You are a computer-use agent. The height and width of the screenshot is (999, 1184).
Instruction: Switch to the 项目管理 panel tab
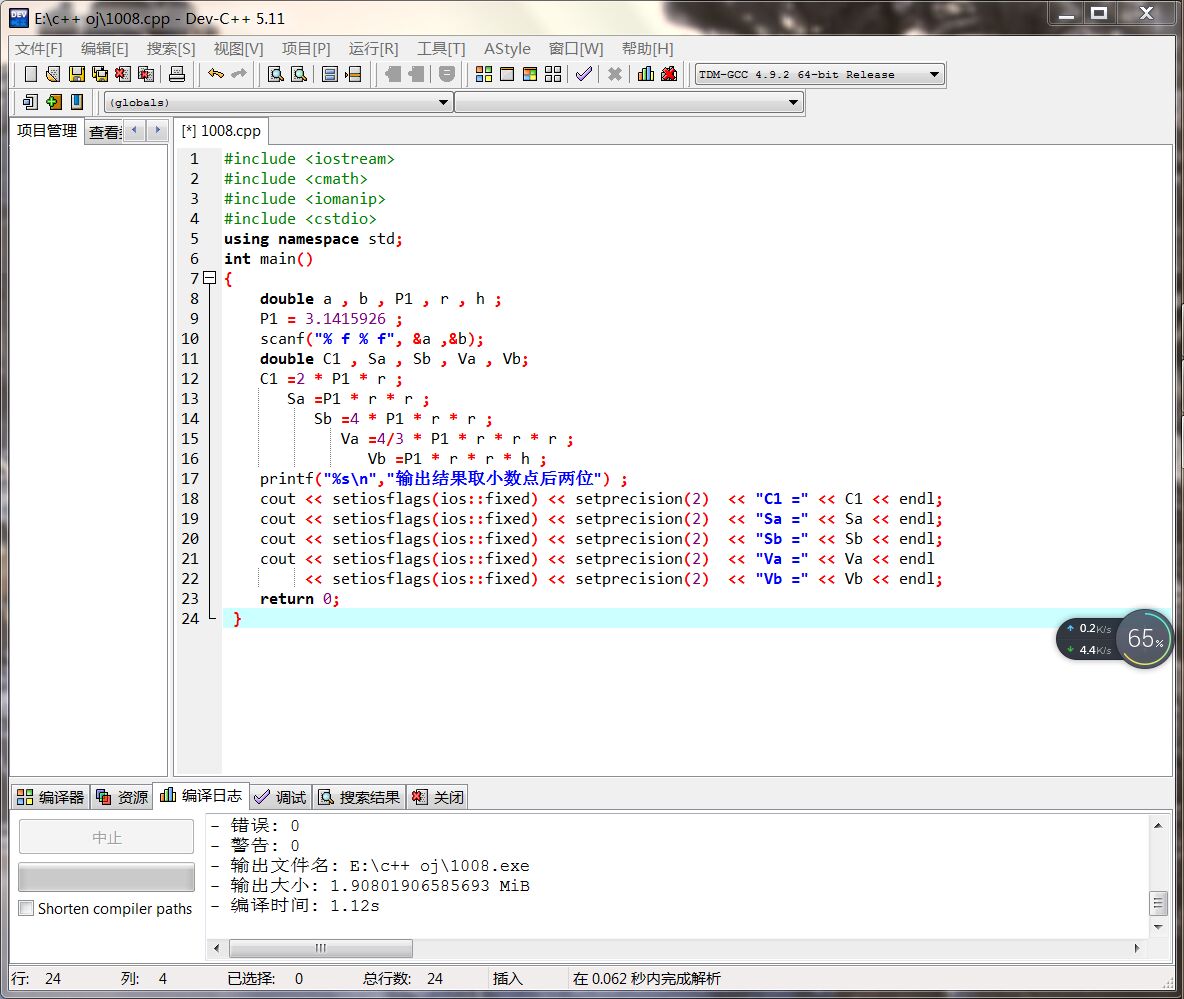point(47,131)
